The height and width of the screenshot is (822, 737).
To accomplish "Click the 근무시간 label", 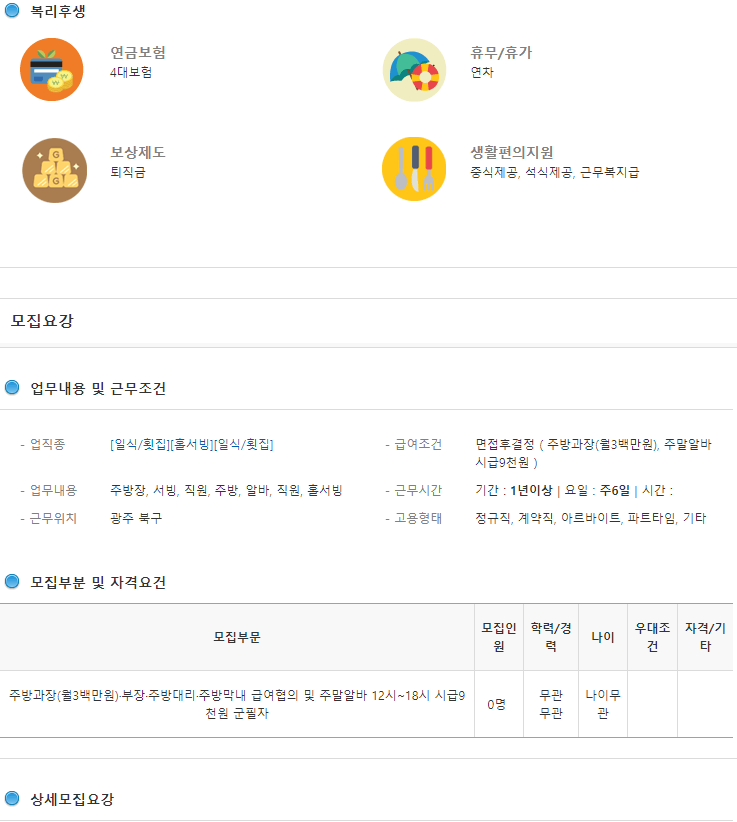I will (418, 491).
